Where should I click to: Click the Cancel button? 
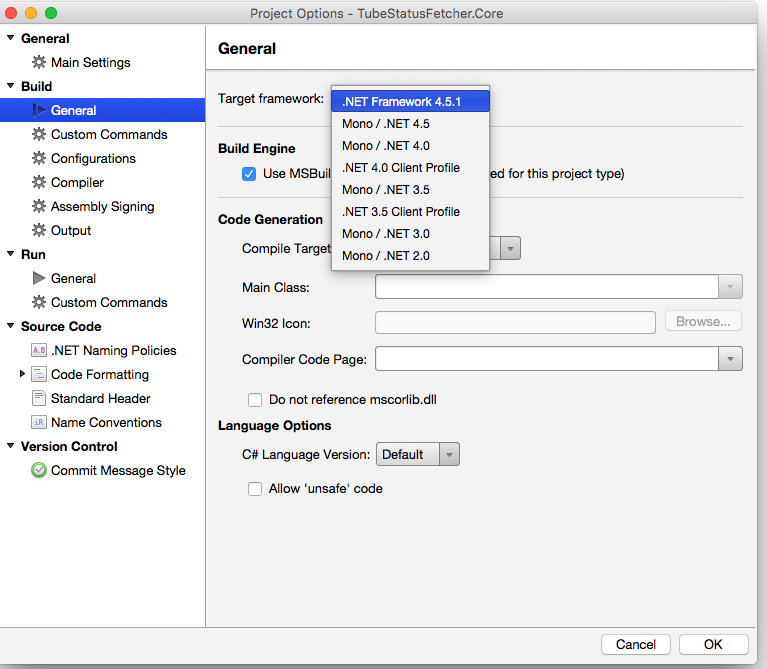point(636,644)
